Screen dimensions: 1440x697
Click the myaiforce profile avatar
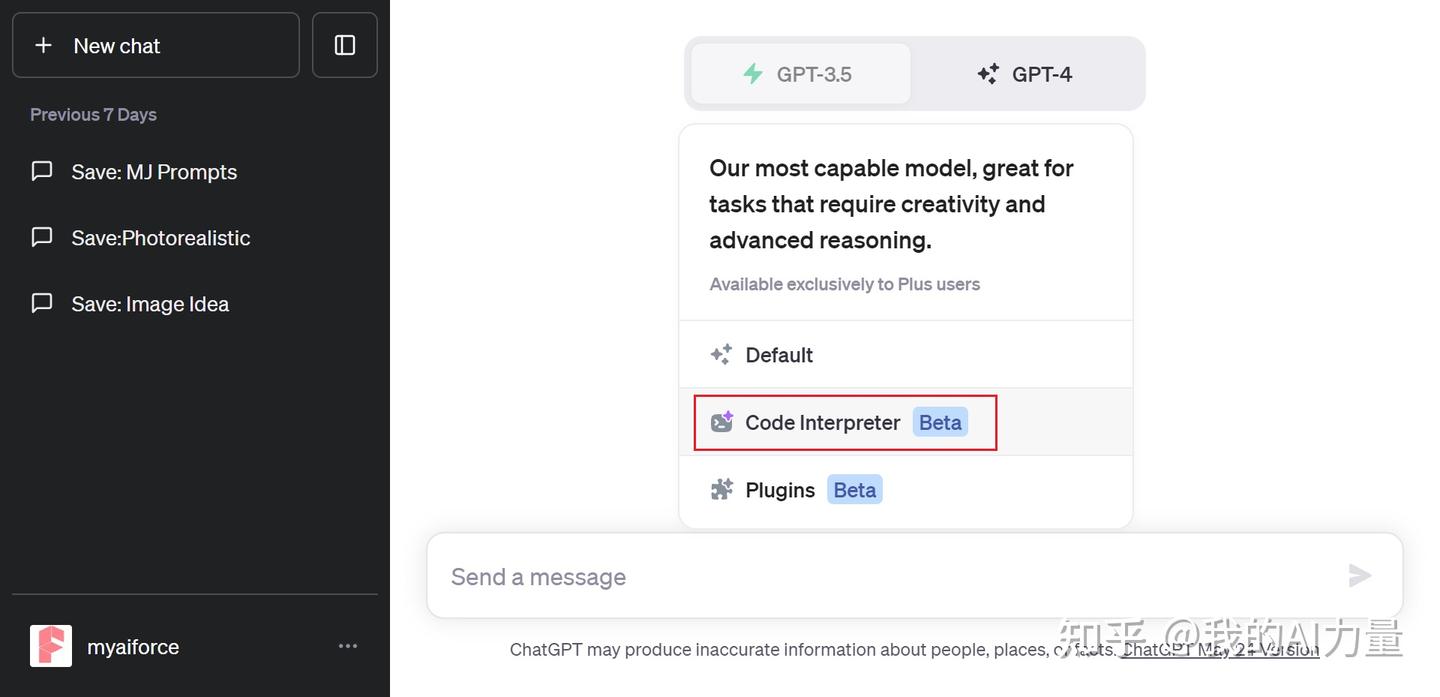click(x=51, y=646)
